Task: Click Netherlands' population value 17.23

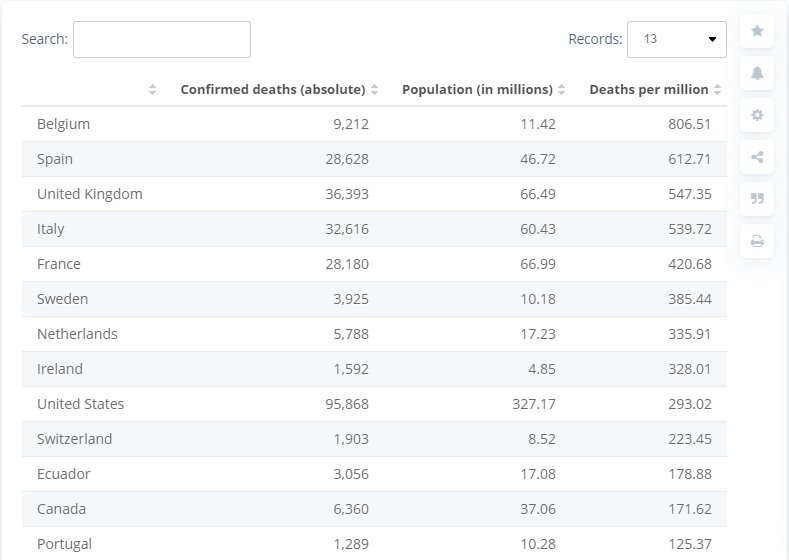Action: point(538,334)
